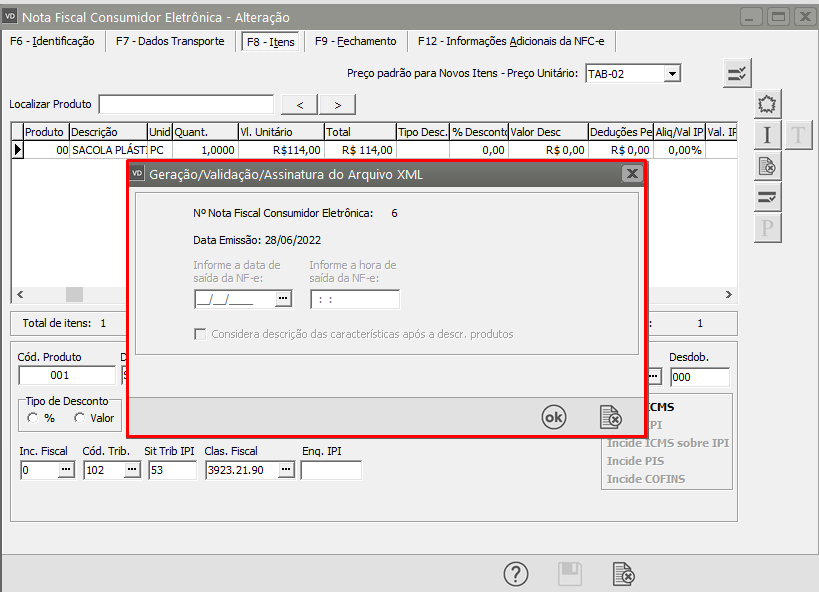Image resolution: width=819 pixels, height=592 pixels.
Task: Click the delete item document icon at right
Action: coord(767,167)
